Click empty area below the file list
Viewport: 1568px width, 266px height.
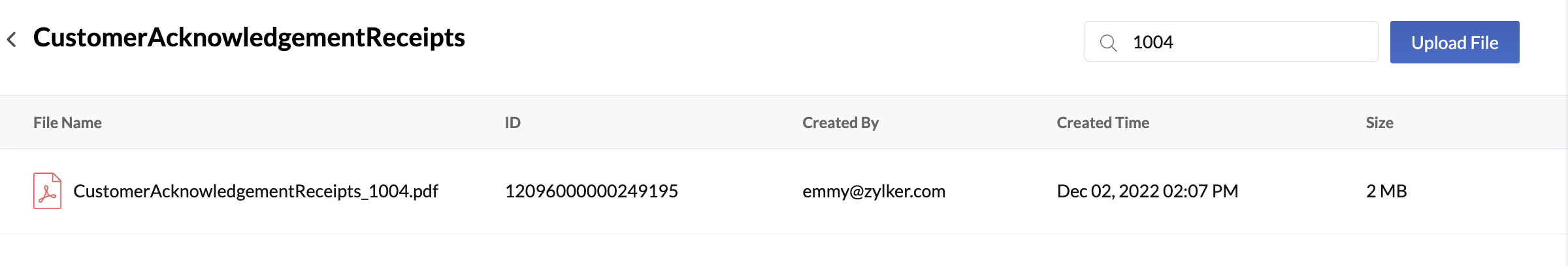pyautogui.click(x=784, y=251)
